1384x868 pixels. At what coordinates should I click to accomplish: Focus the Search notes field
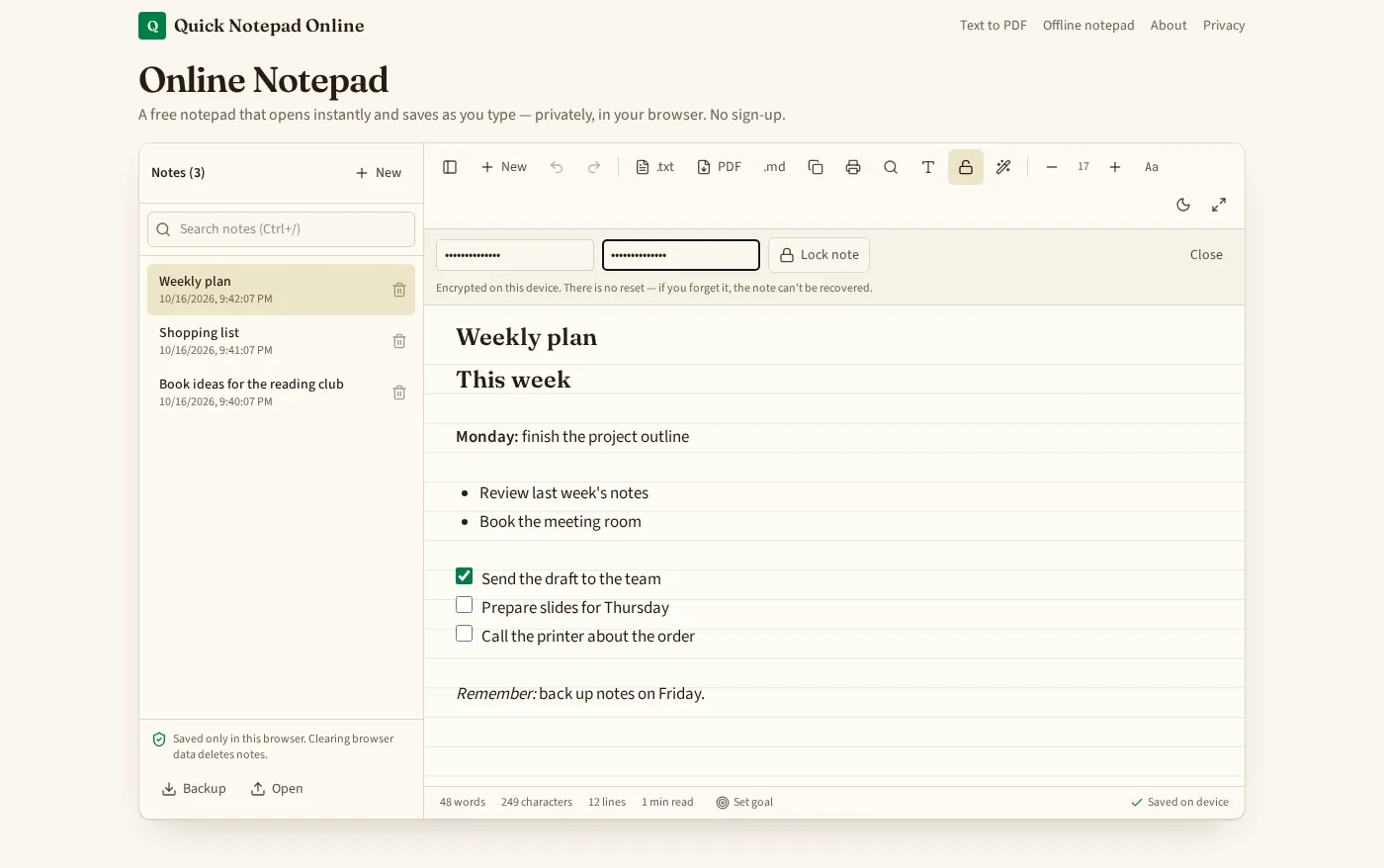pos(281,229)
